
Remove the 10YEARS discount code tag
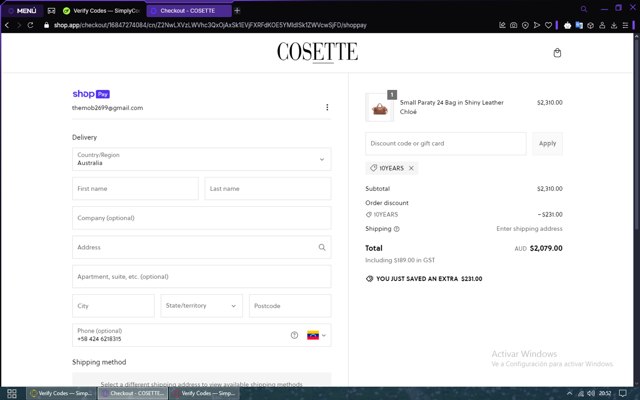(x=411, y=168)
